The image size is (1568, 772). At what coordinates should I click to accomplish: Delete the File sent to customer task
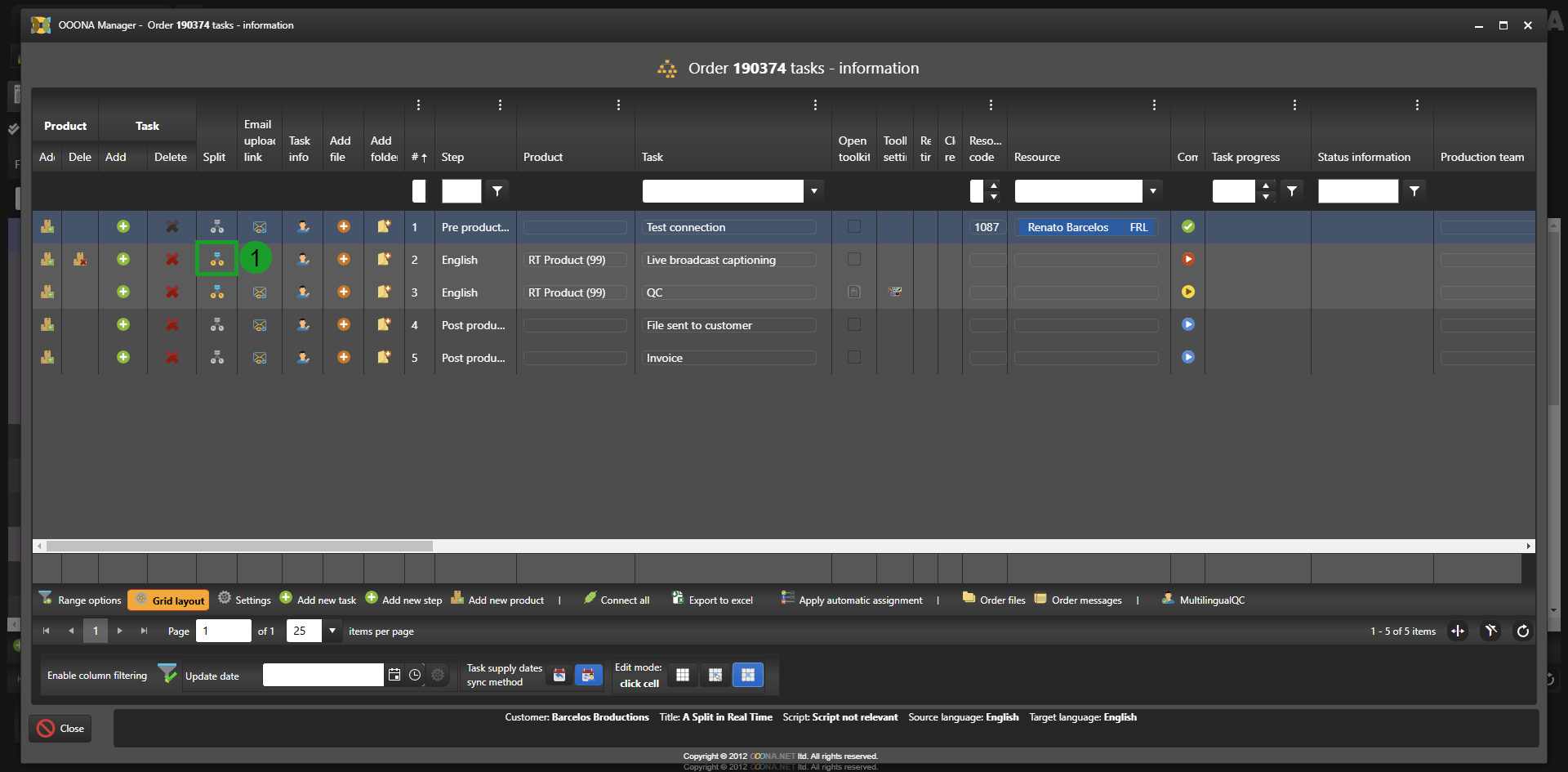click(171, 324)
